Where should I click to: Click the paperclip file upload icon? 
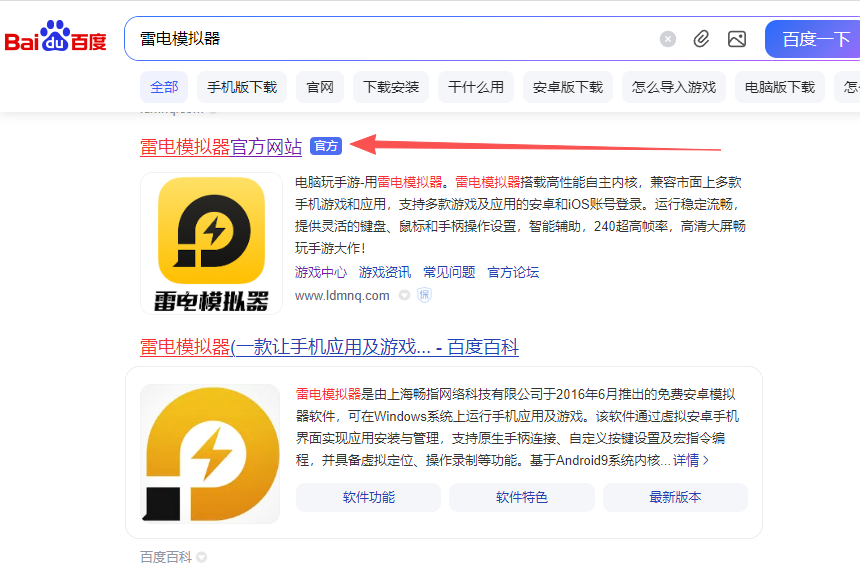[702, 39]
